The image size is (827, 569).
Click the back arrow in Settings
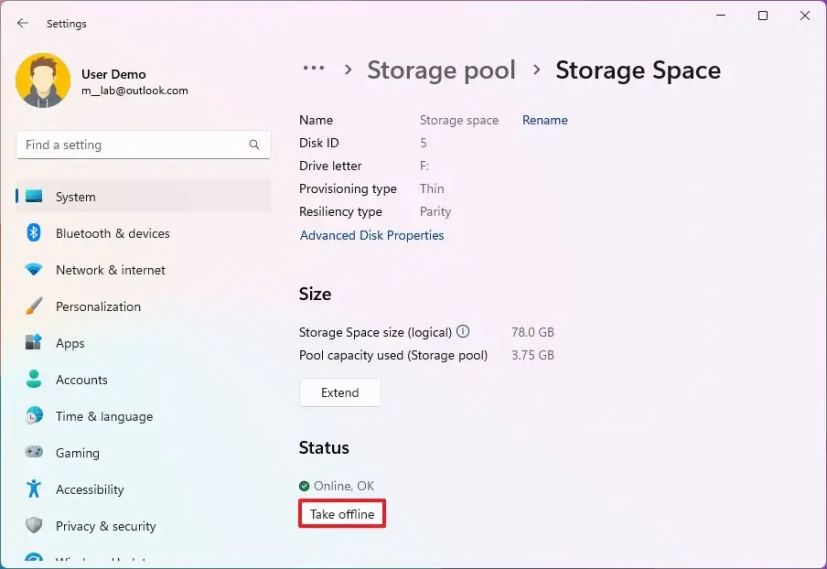[23, 23]
